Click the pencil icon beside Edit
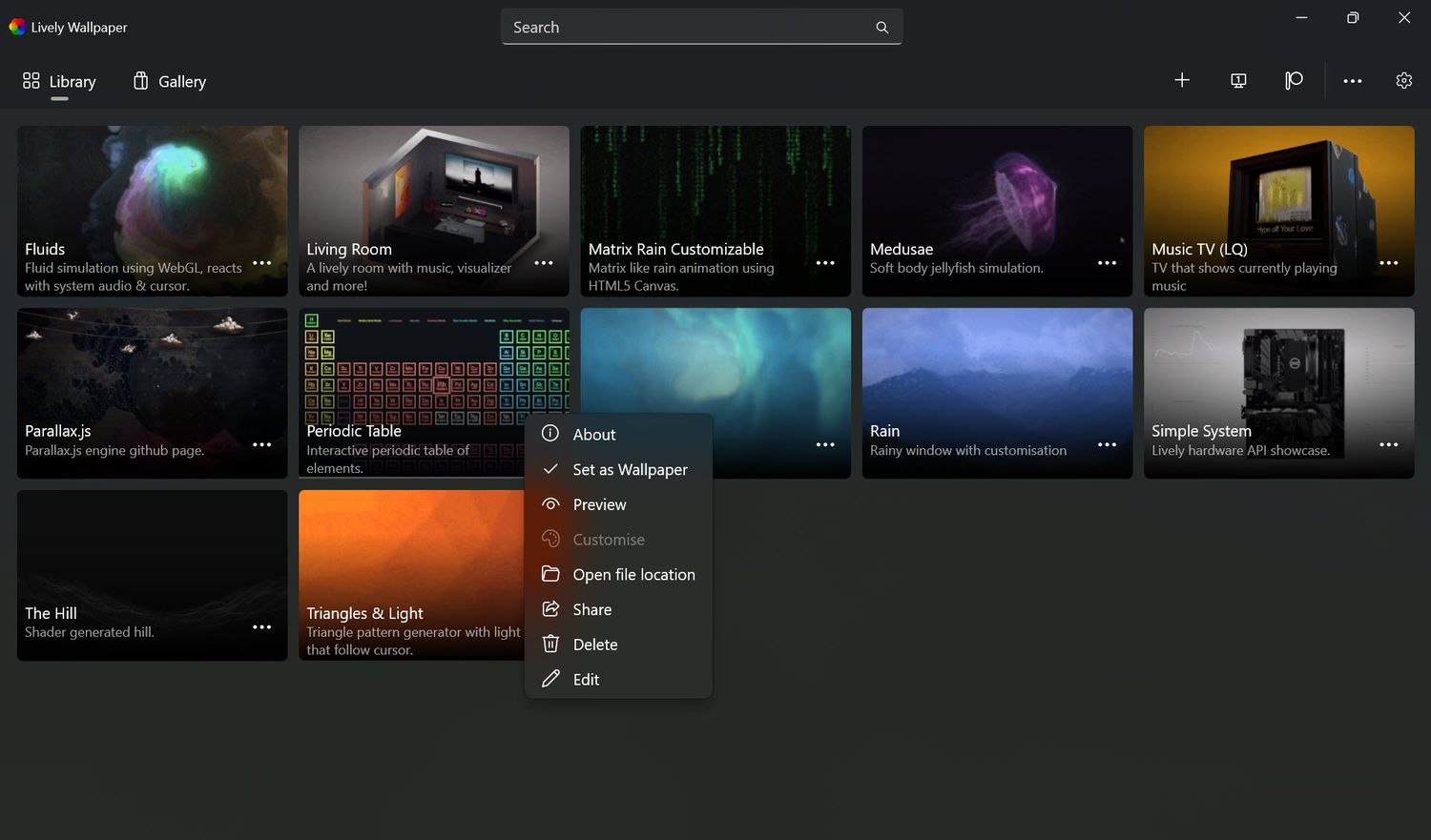The height and width of the screenshot is (840, 1431). 550,679
